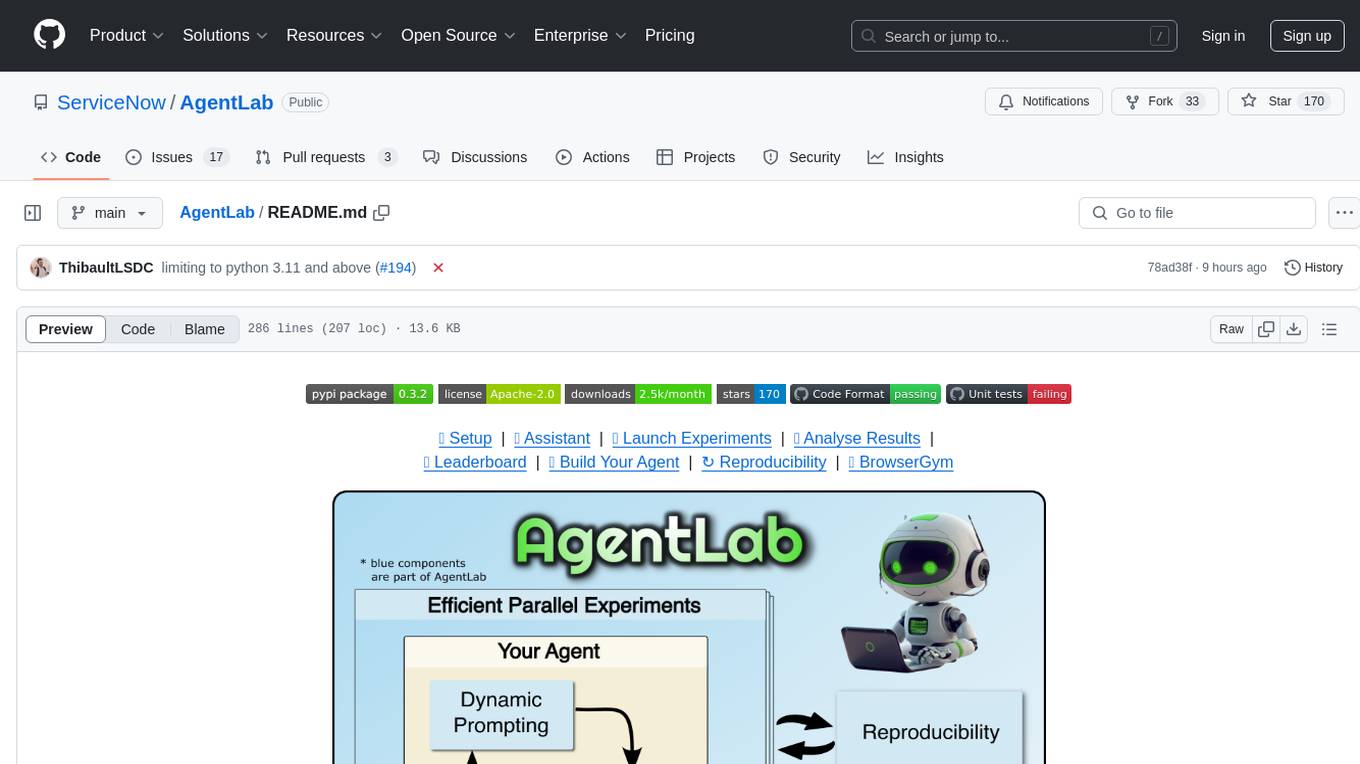Open ThibaultLSDC avatar profile
Screen dimensions: 1360x764
click(x=40, y=267)
